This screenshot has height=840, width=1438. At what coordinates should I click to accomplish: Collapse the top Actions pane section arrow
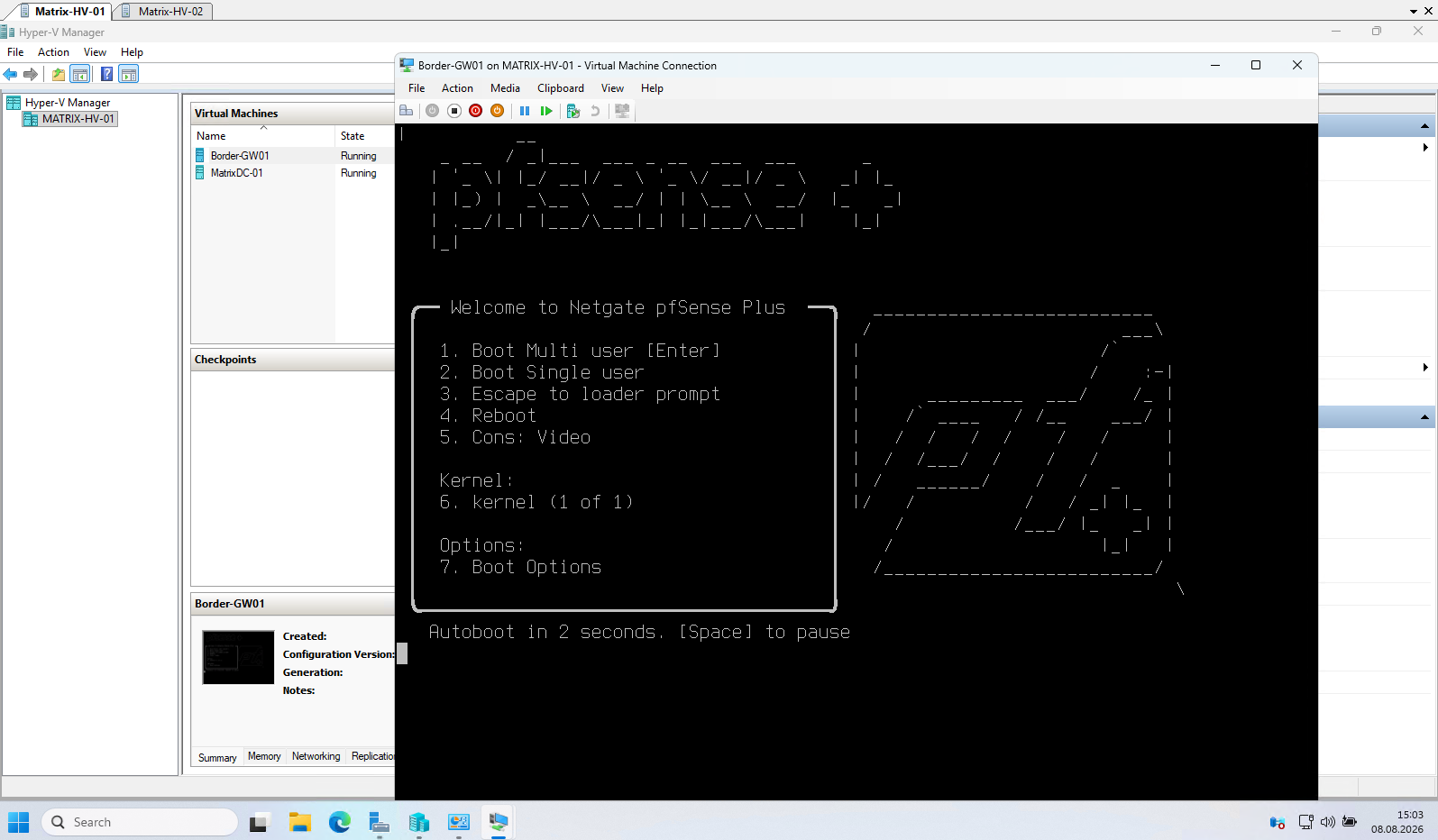point(1424,126)
